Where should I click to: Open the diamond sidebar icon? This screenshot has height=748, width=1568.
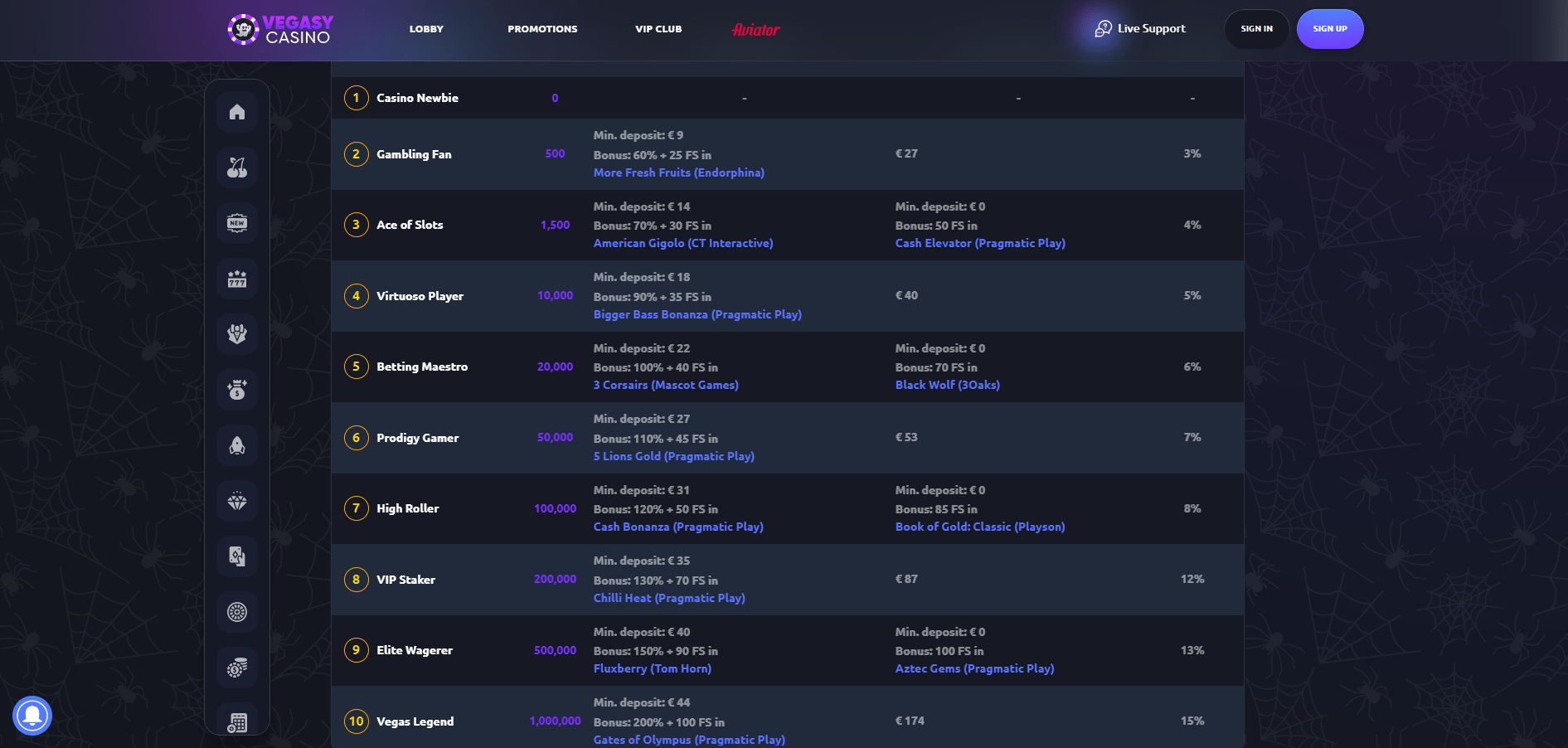point(237,501)
